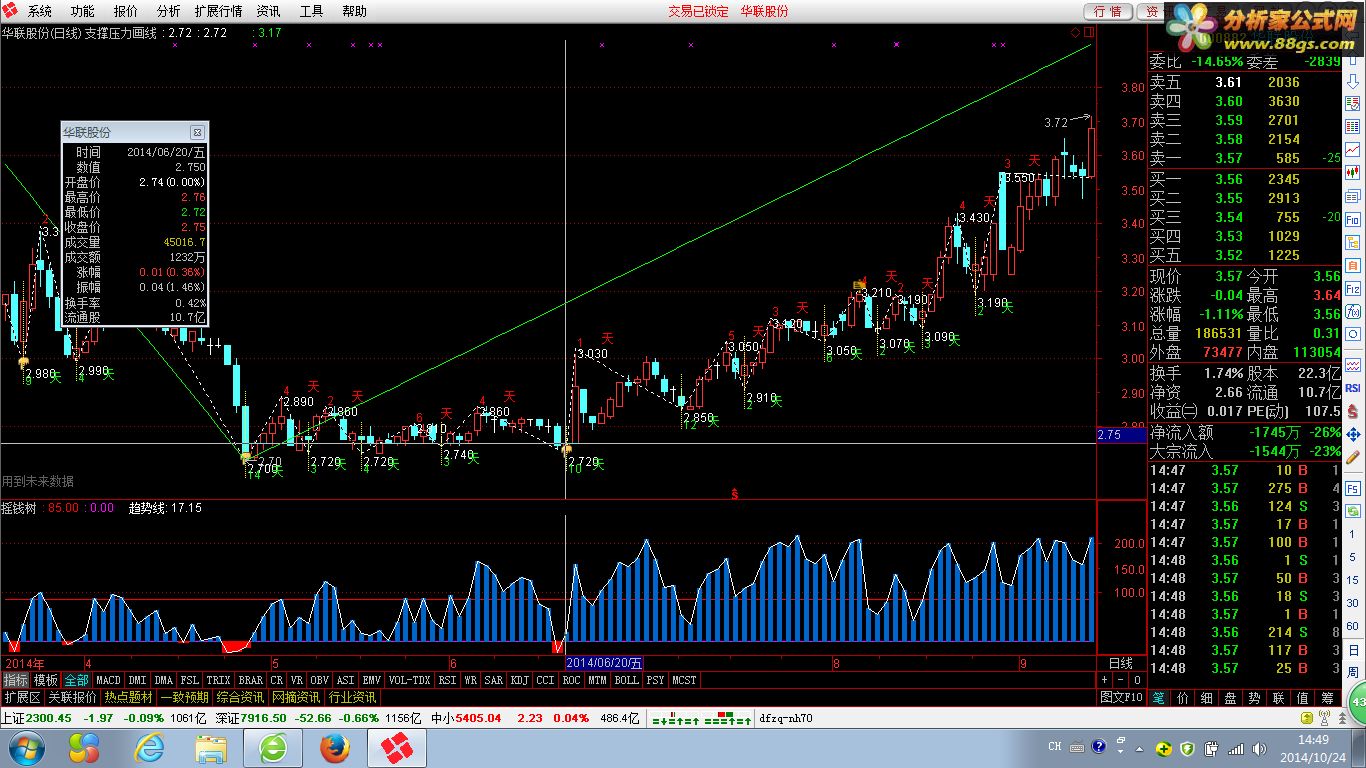Screen dimensions: 1366x768
Task: Select the blue four-way move arrows icon
Action: (1352, 434)
